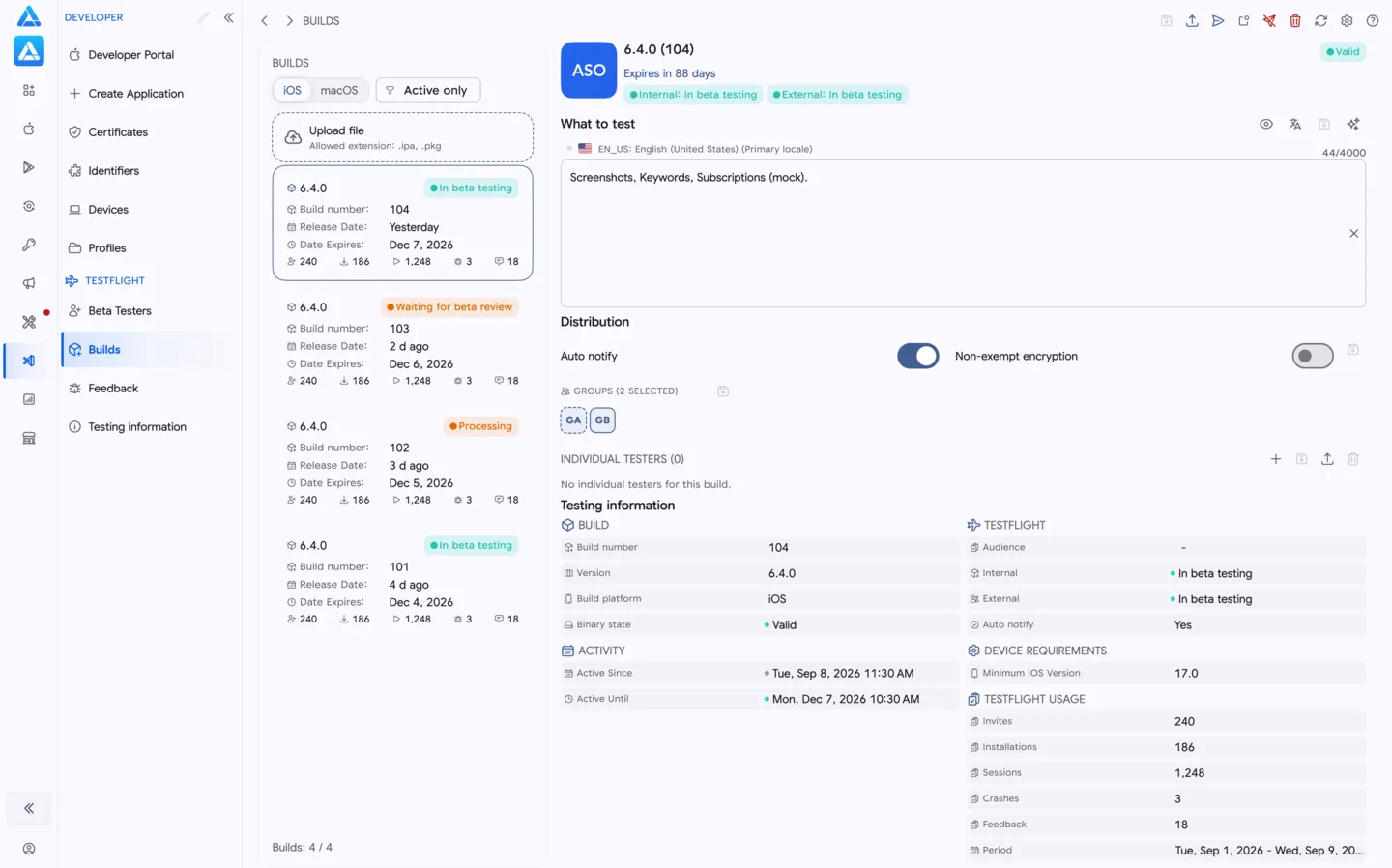The image size is (1392, 868).
Task: Click the pencil edit icon beside DEVELOPER
Action: 203,17
